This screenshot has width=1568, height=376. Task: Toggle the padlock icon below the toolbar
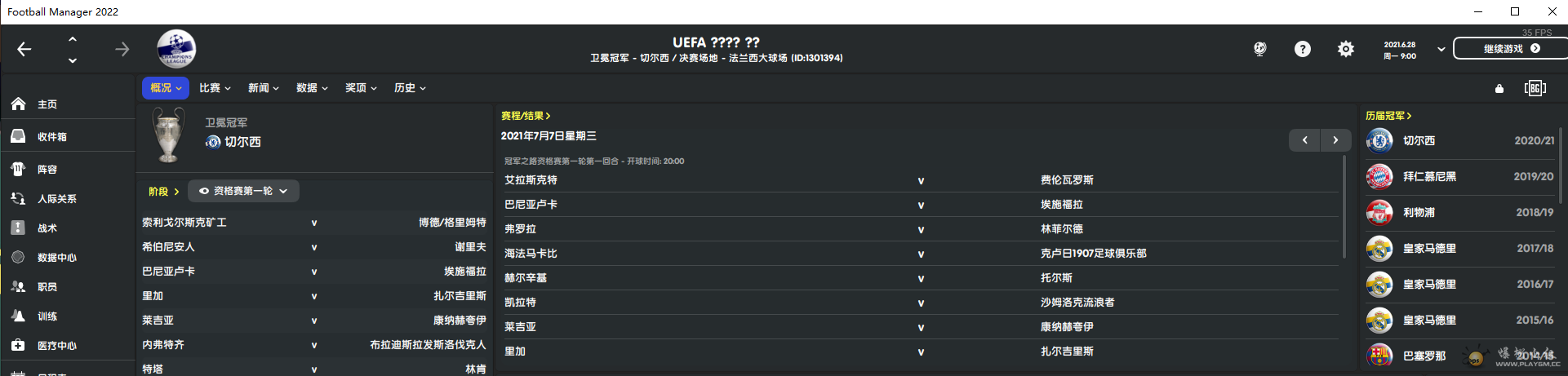(1499, 88)
